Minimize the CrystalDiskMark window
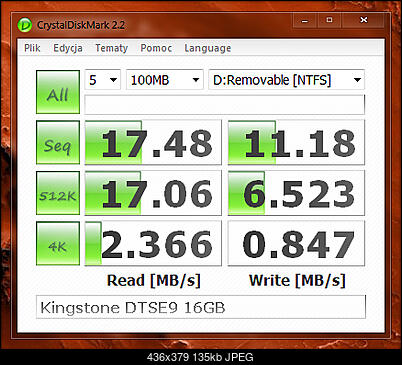The width and height of the screenshot is (402, 365). click(x=304, y=21)
